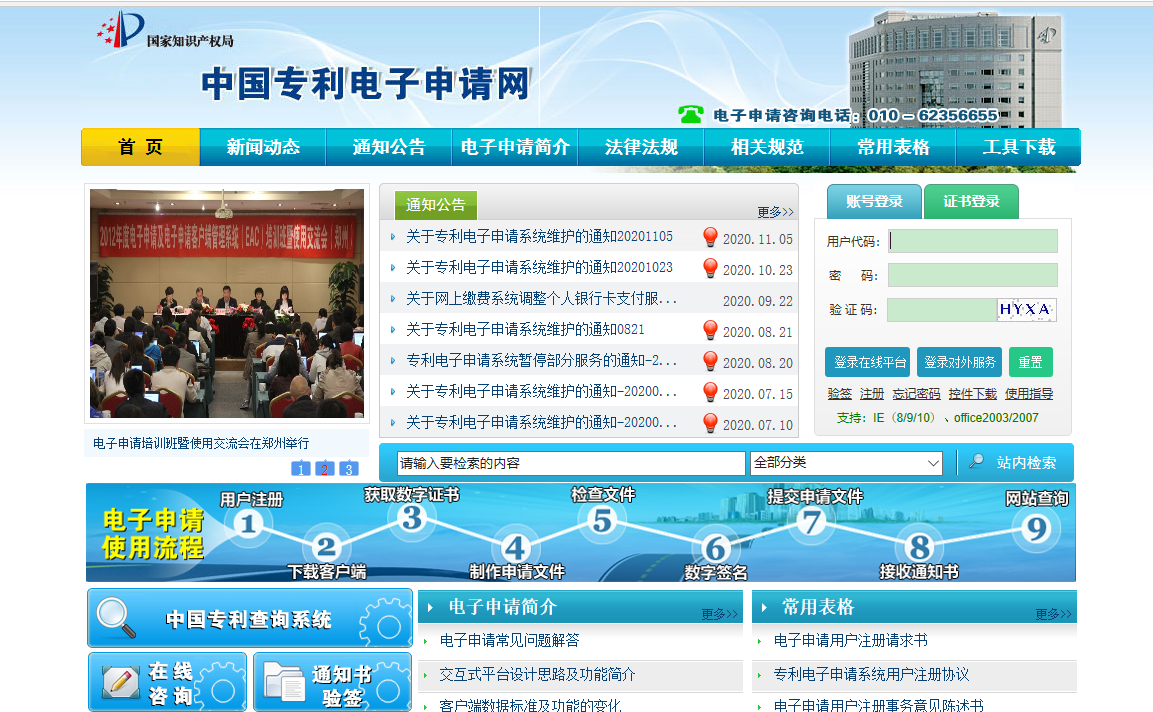This screenshot has width=1153, height=712.
Task: Open 电子申请常见问题解答 link
Action: (x=509, y=641)
